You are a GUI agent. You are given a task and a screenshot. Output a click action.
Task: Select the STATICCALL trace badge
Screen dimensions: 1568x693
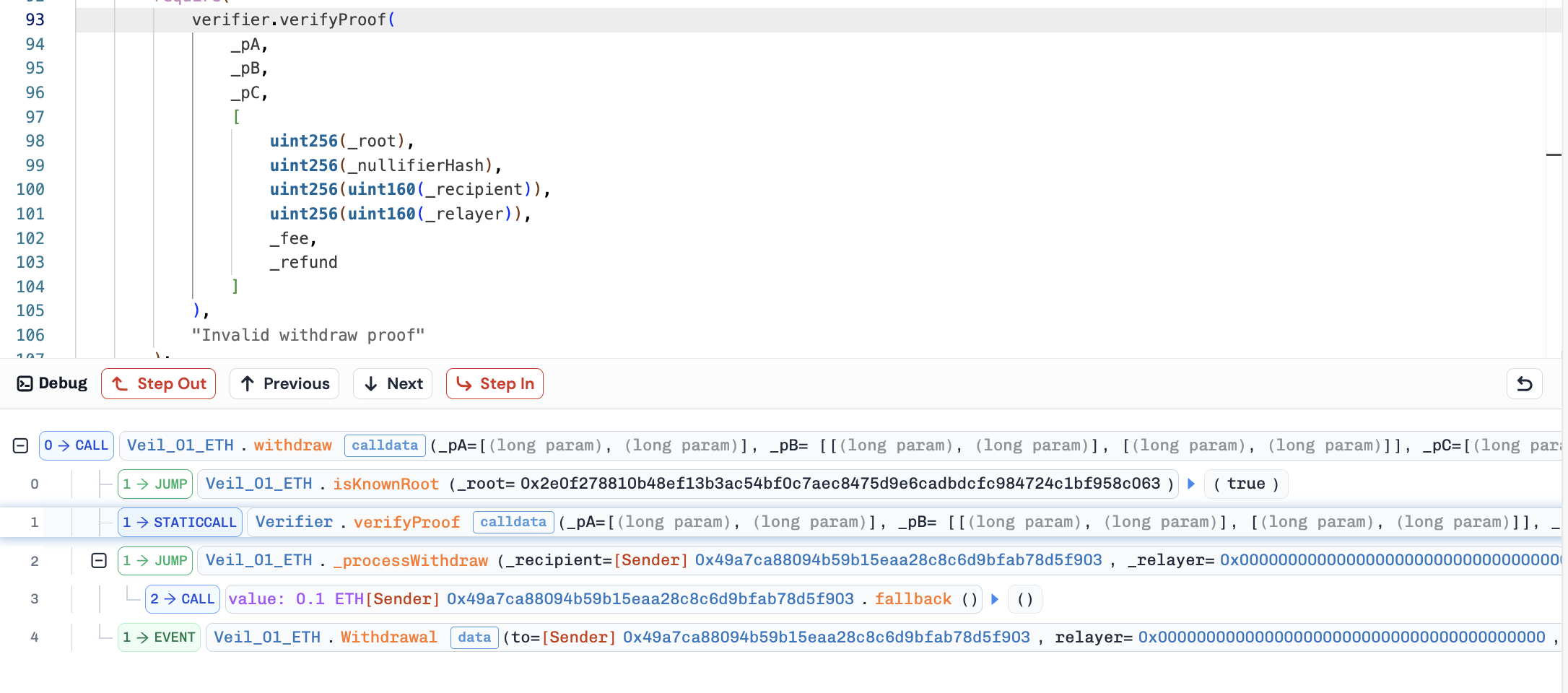180,522
